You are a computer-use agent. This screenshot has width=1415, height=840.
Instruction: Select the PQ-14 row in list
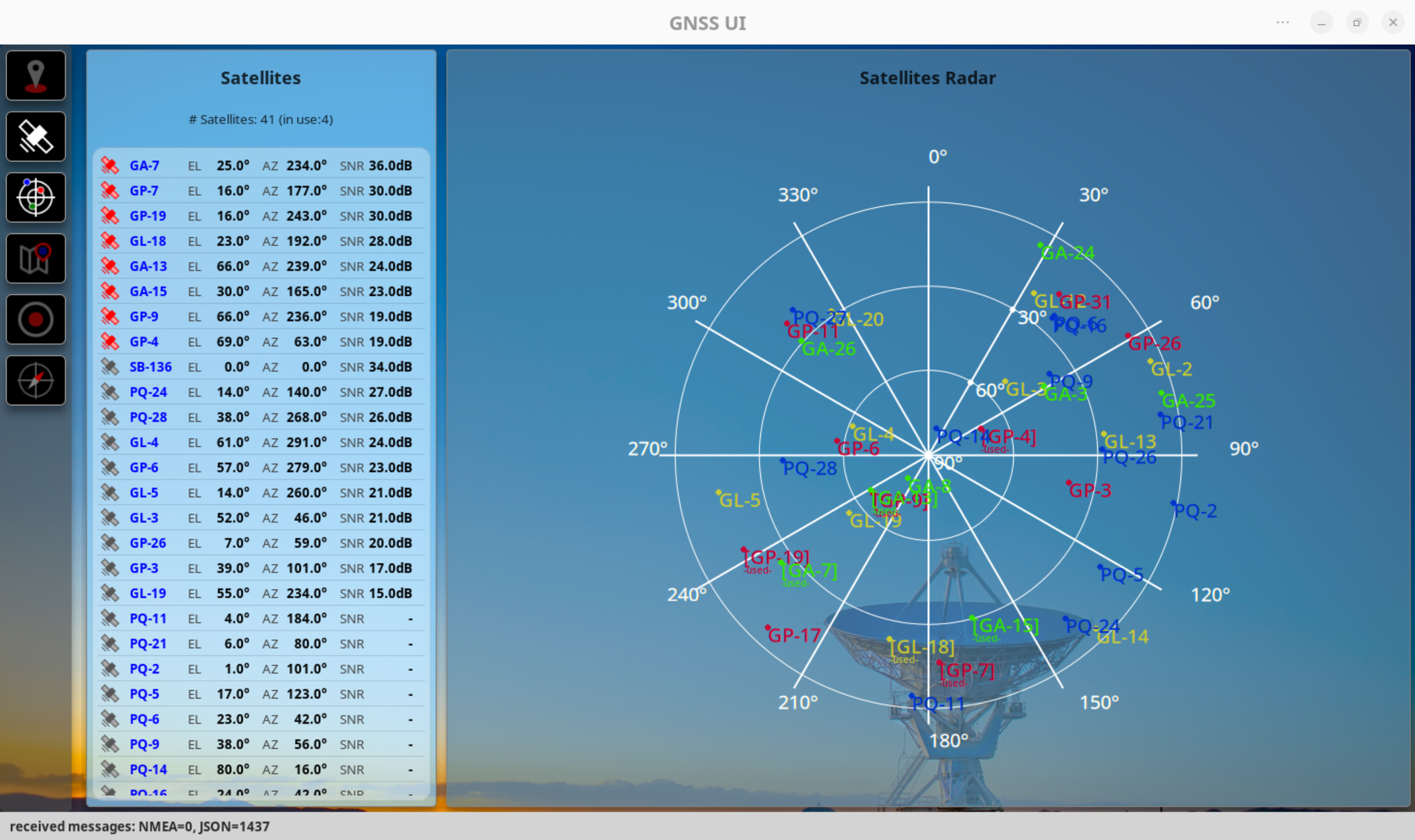click(x=260, y=770)
